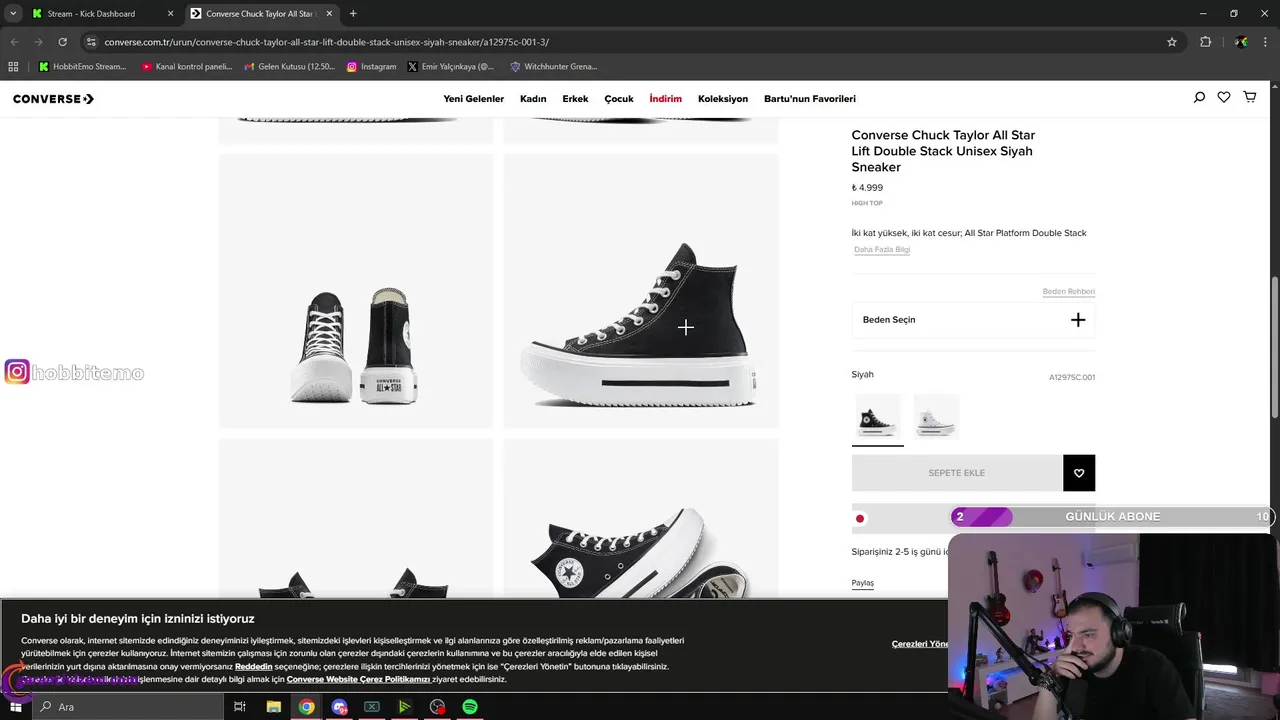
Task: Click the Windows search box 'Ara'
Action: click(x=129, y=707)
